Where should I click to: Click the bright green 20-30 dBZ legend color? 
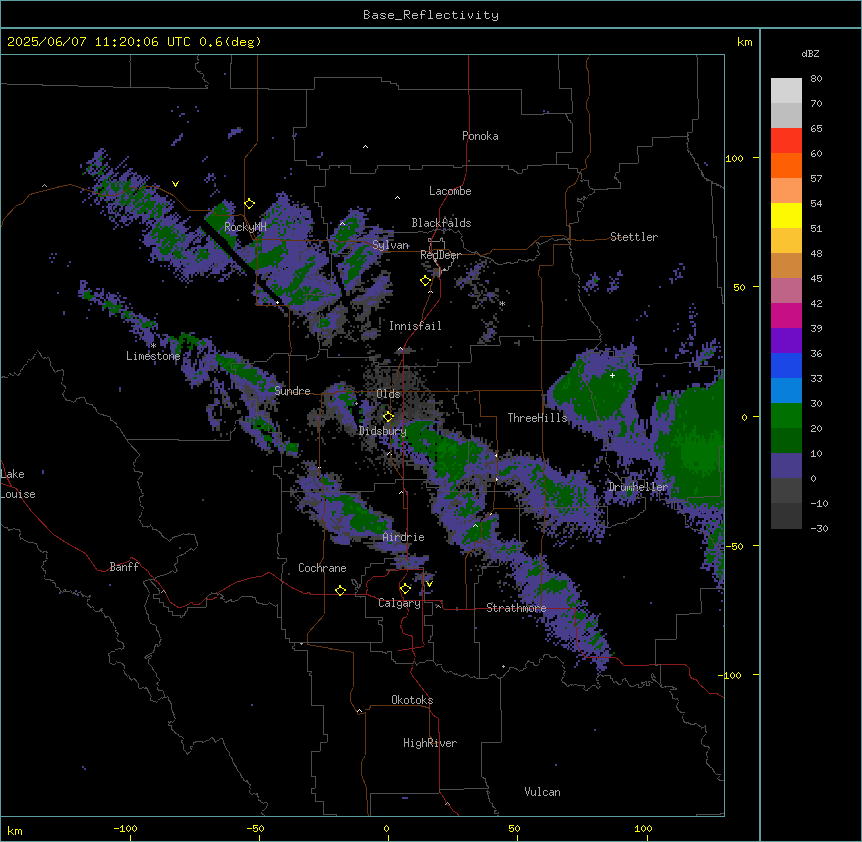[786, 416]
